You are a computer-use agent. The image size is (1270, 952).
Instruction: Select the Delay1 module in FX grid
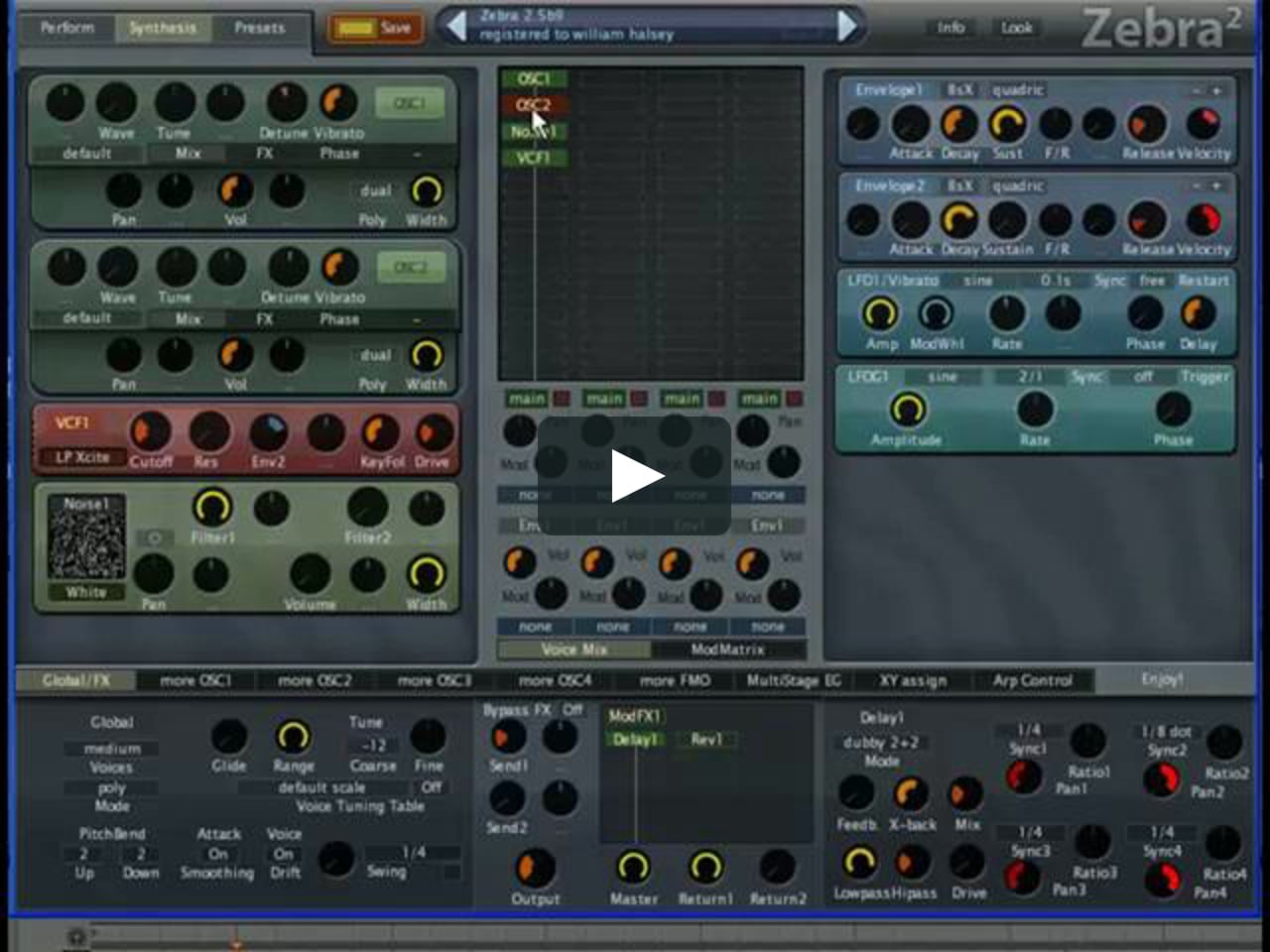point(634,740)
